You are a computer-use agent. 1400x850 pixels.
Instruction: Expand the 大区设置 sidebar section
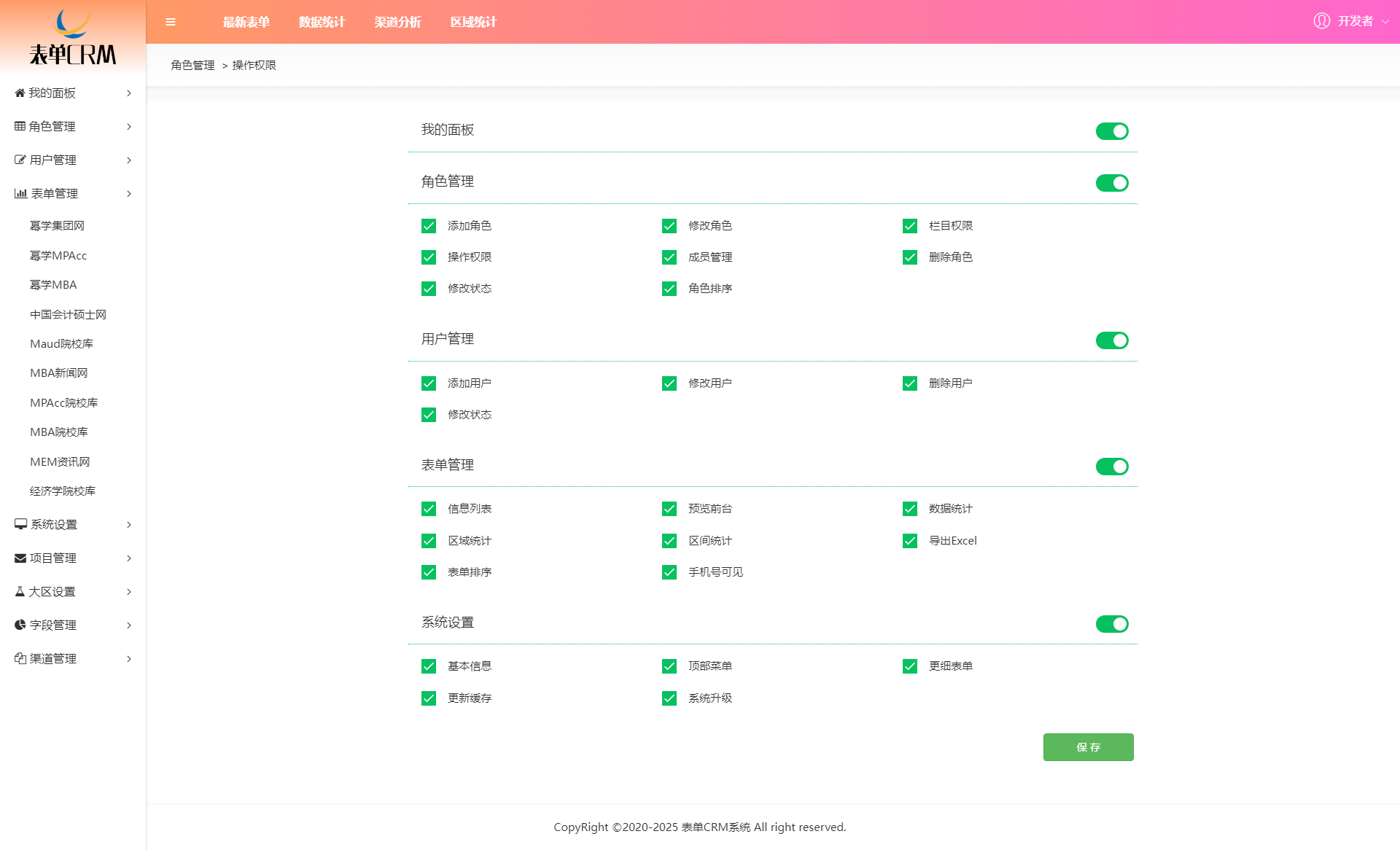pos(71,591)
